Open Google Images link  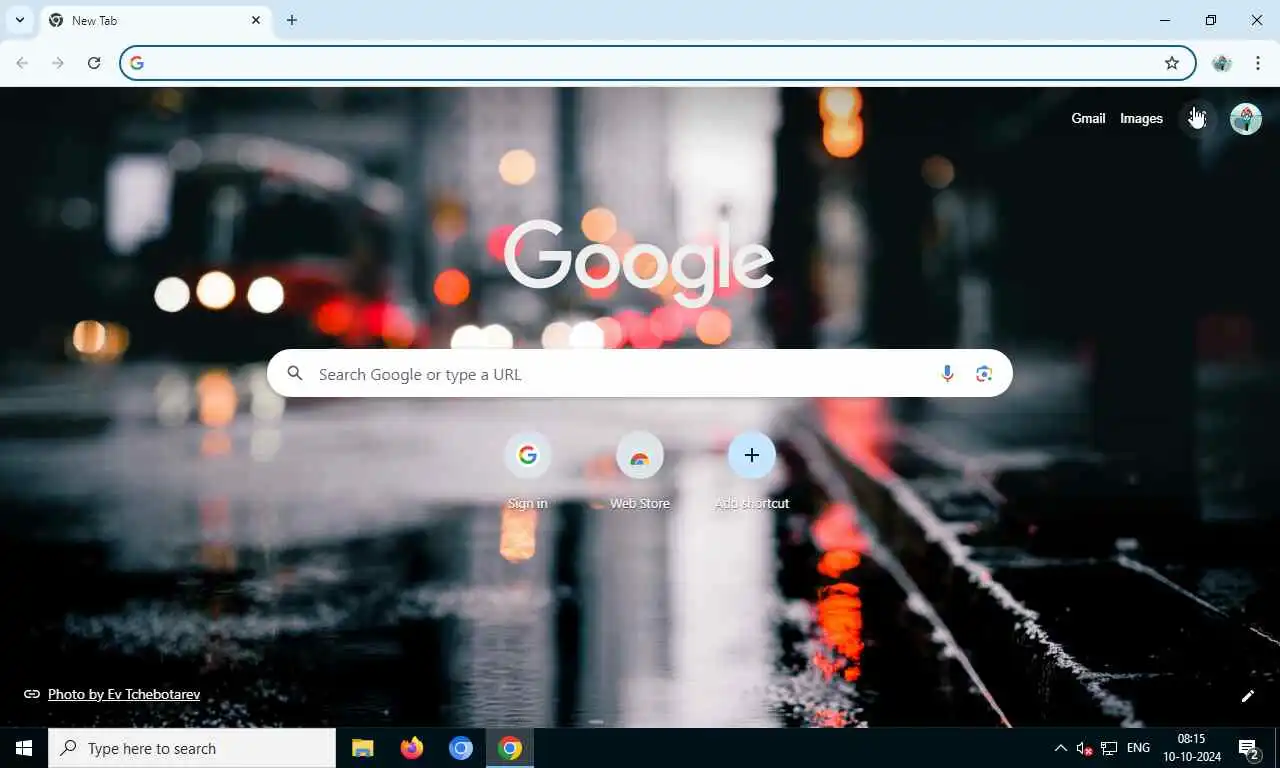pos(1141,118)
